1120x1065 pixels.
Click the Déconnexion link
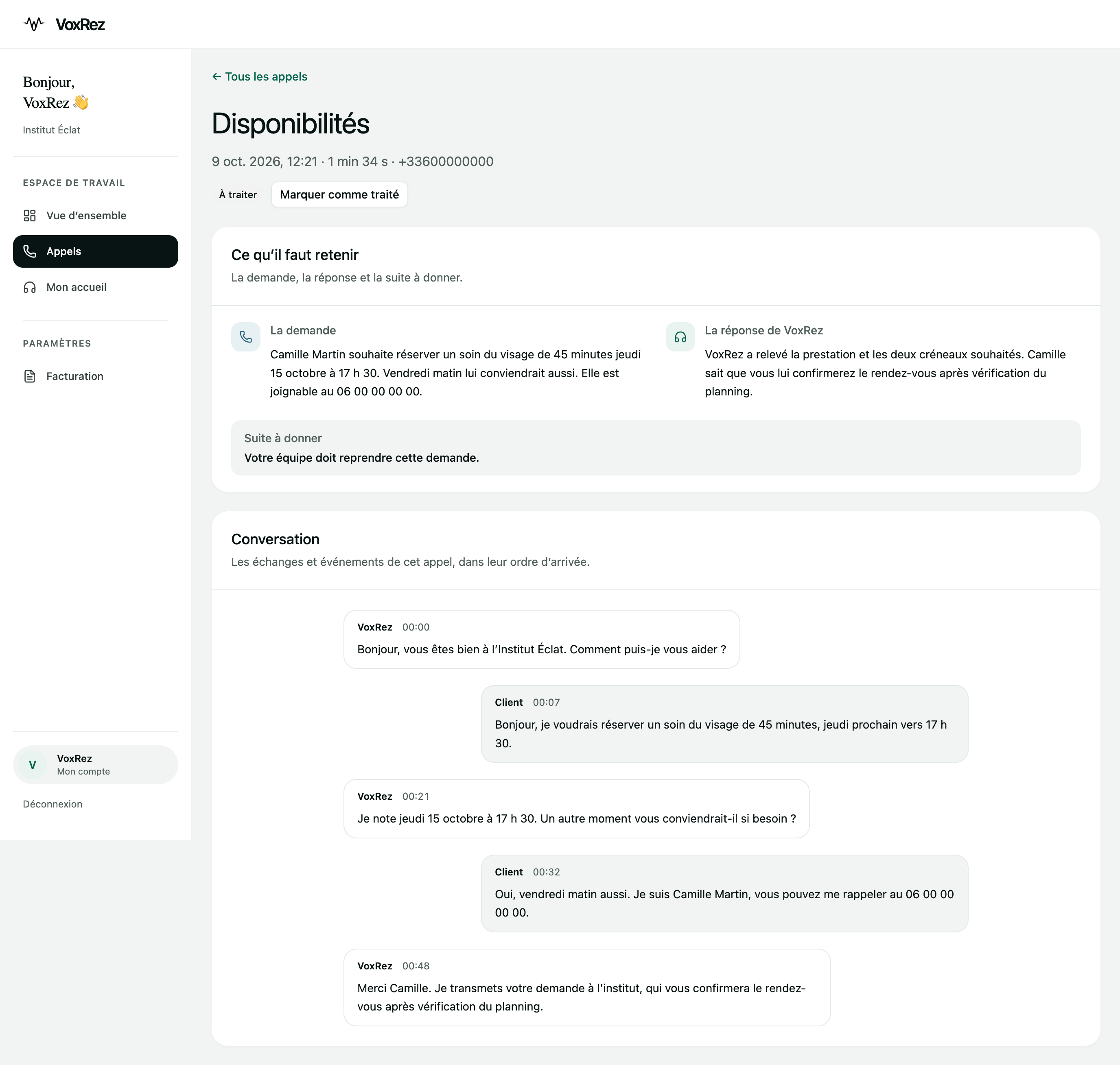click(x=52, y=804)
